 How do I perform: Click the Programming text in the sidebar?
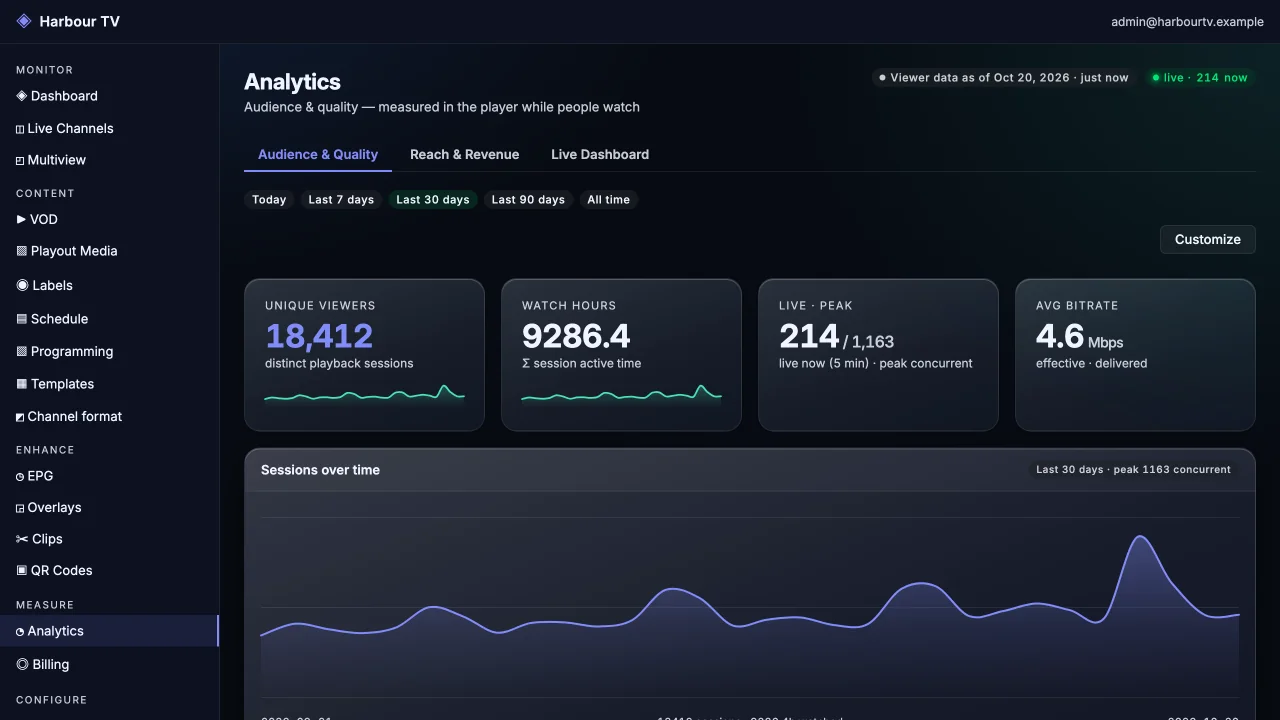[72, 352]
